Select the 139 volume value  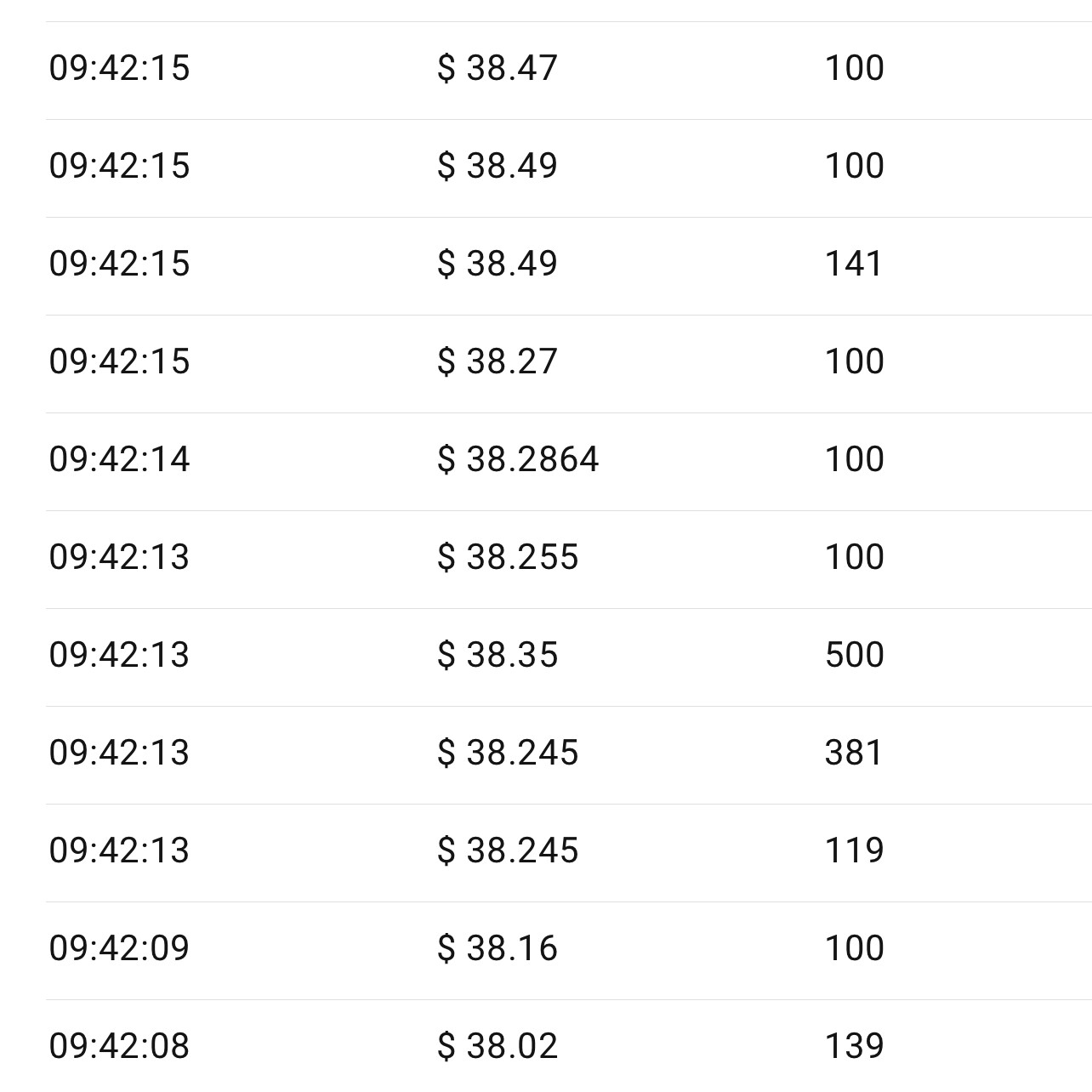tap(854, 1046)
